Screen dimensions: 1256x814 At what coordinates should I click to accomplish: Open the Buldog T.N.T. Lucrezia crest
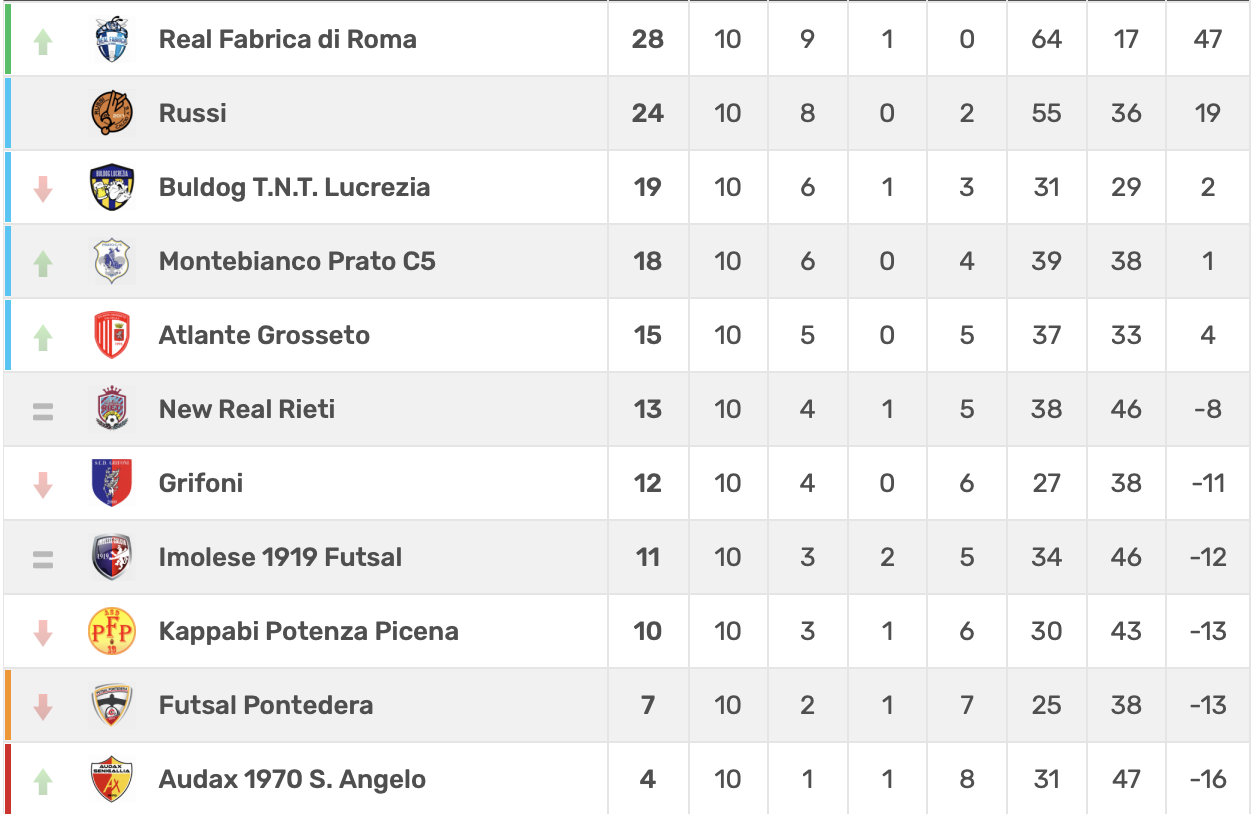112,187
